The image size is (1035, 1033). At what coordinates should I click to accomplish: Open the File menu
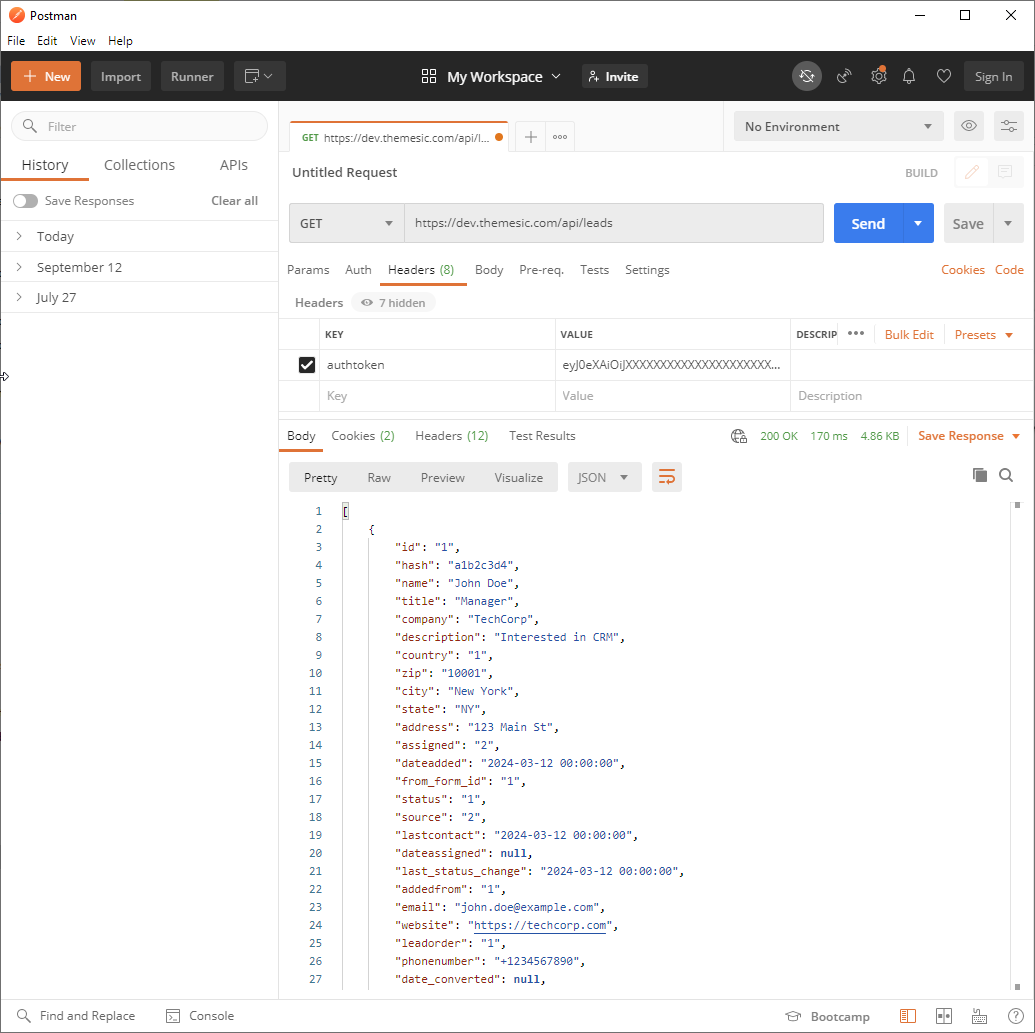tap(16, 41)
